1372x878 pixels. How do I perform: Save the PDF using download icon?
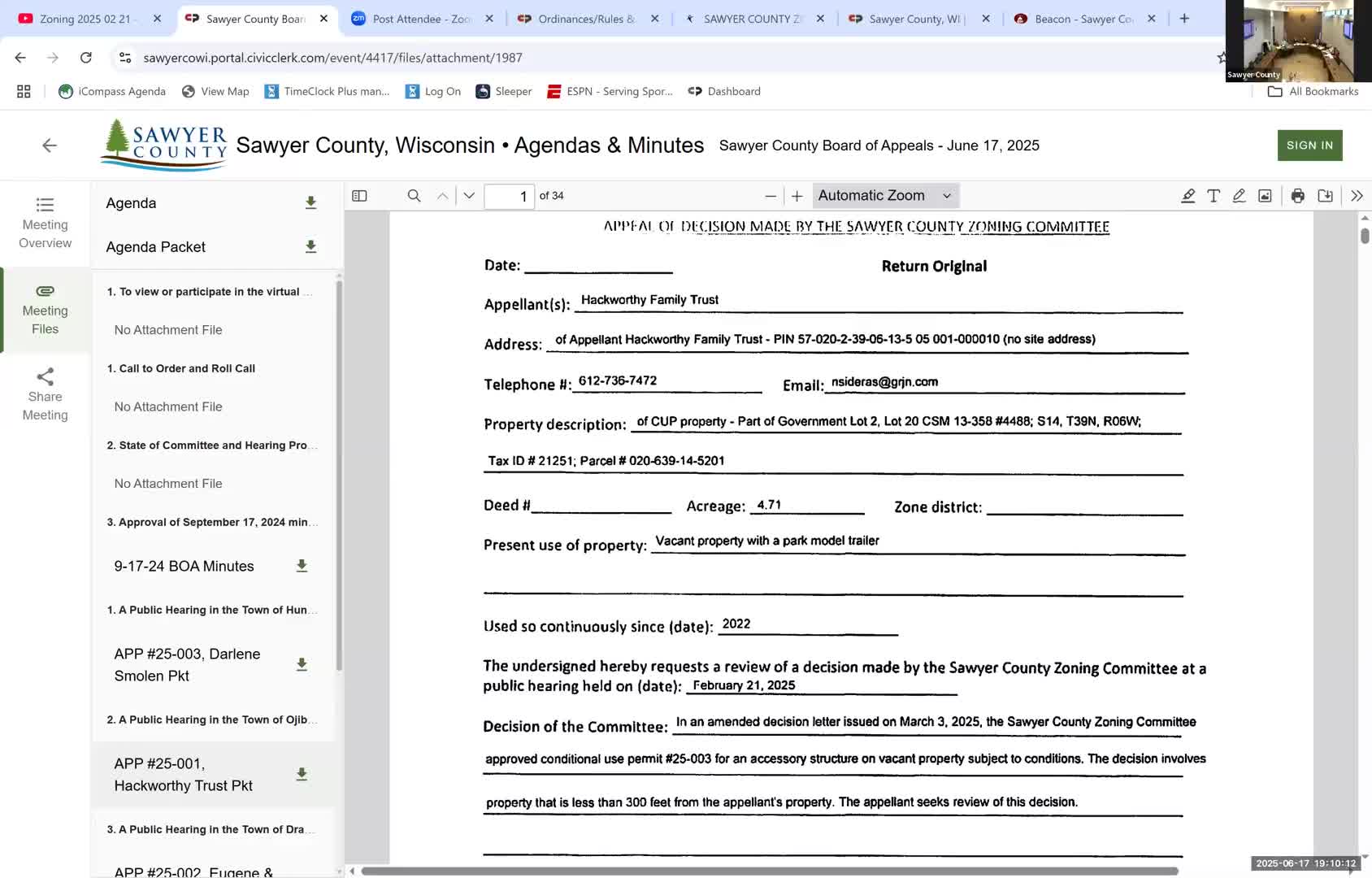click(x=1325, y=196)
